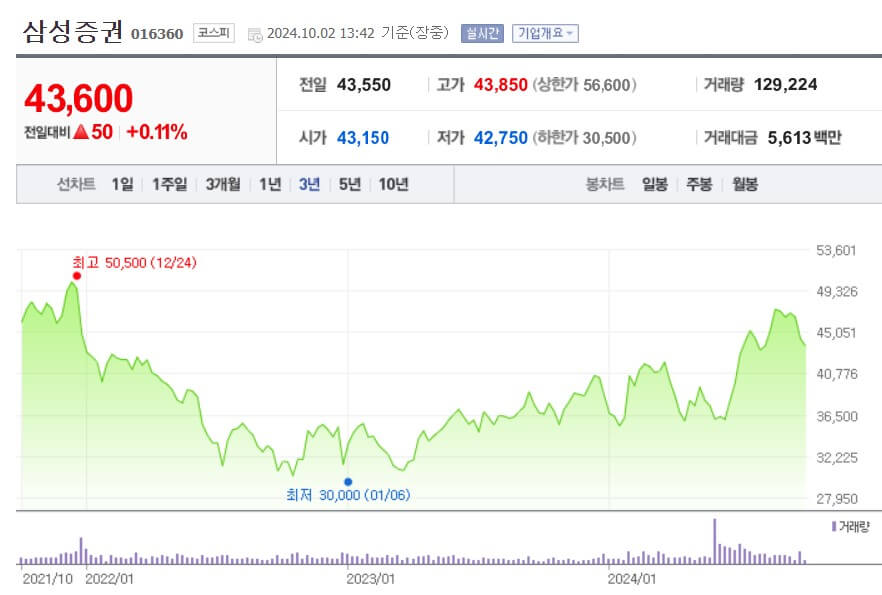882x595 pixels.
Task: View 월봉 monthly candlestick chart
Action: [742, 184]
